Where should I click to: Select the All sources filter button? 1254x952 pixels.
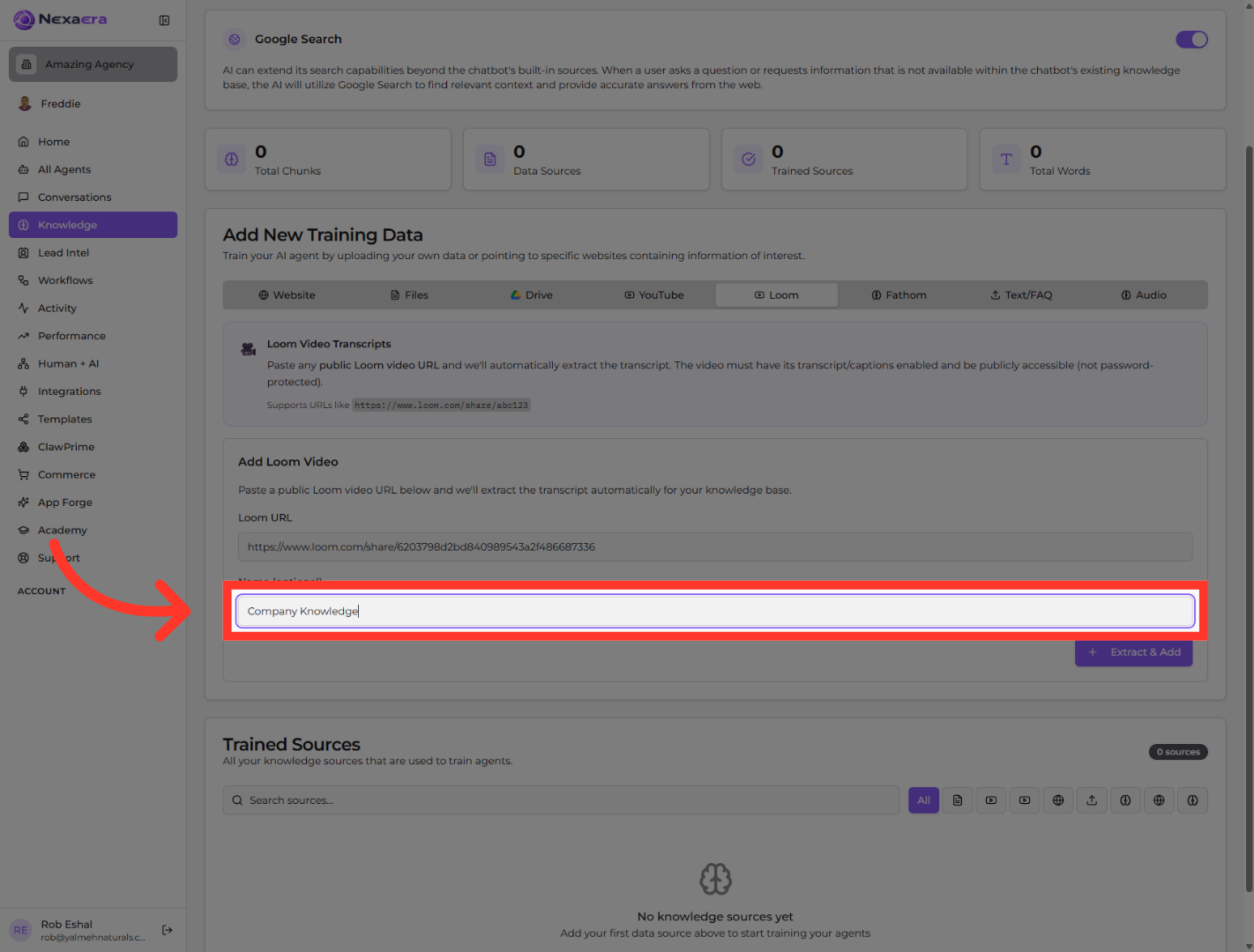click(923, 800)
